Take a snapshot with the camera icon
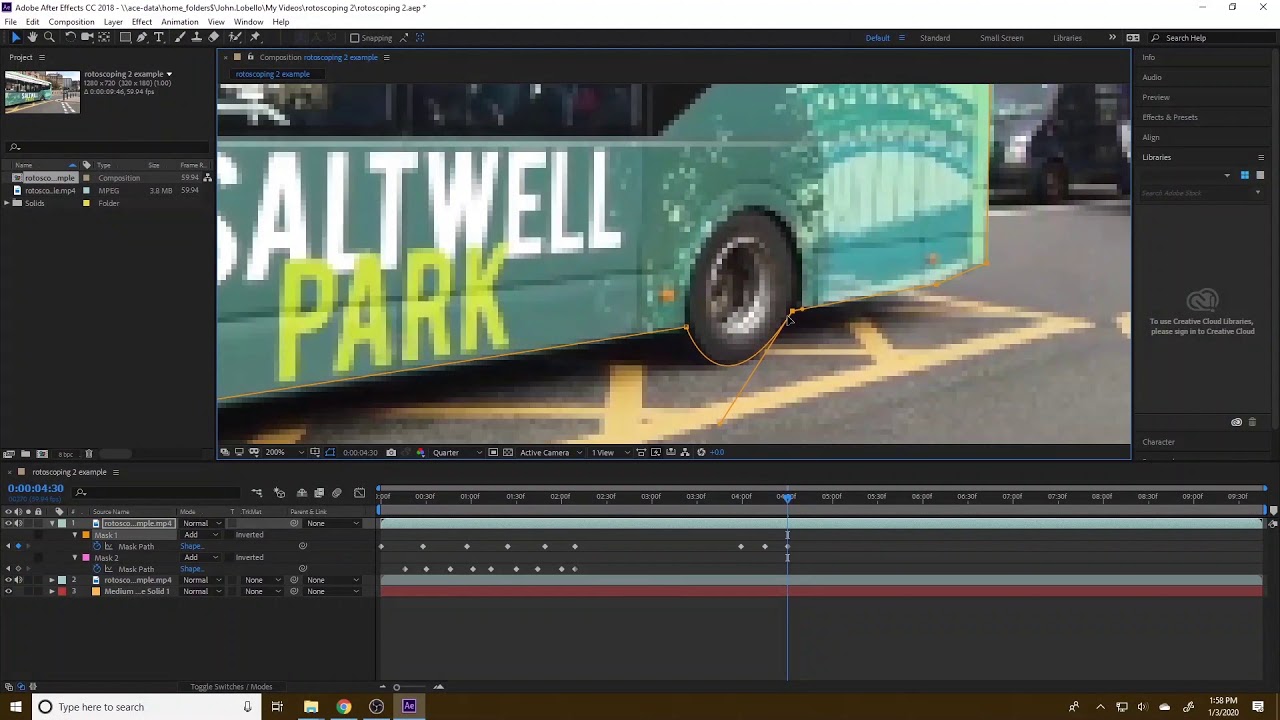Image resolution: width=1280 pixels, height=720 pixels. coord(391,452)
